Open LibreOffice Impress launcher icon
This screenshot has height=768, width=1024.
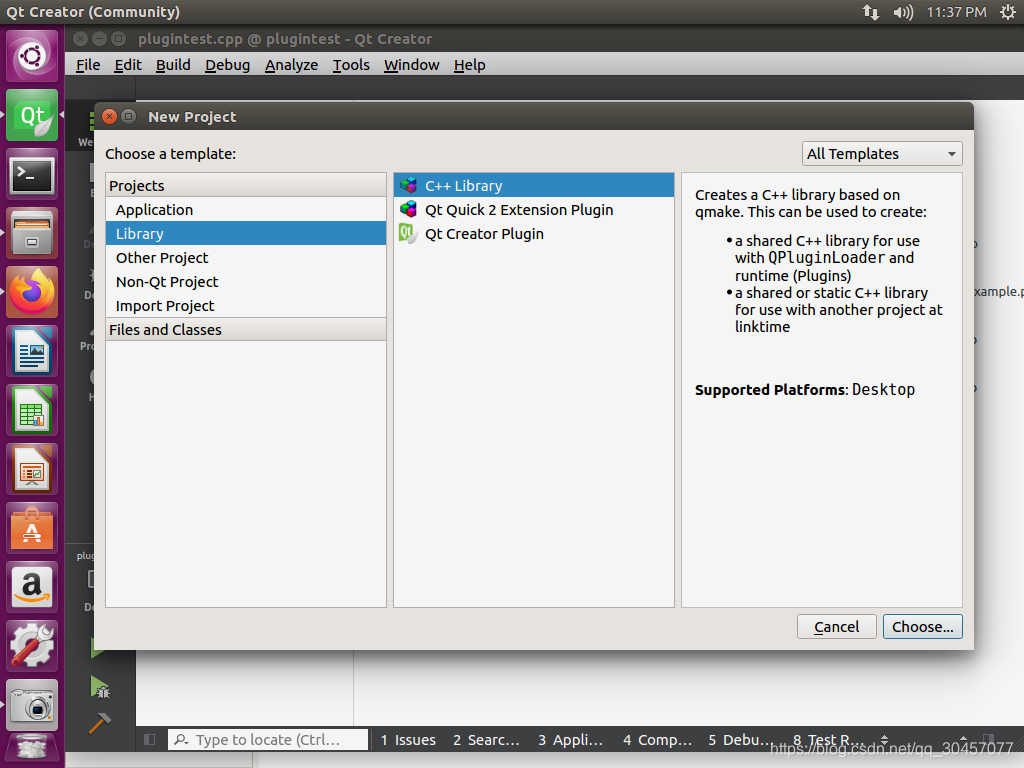(32, 469)
